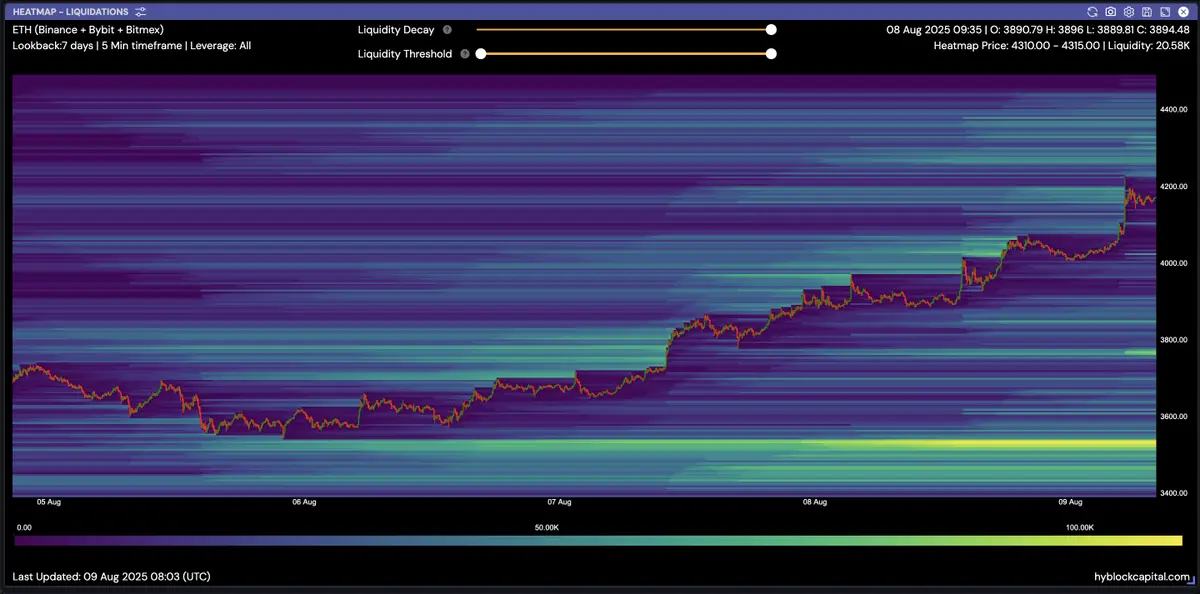Open the gear settings icon
The image size is (1200, 594).
tap(1128, 11)
